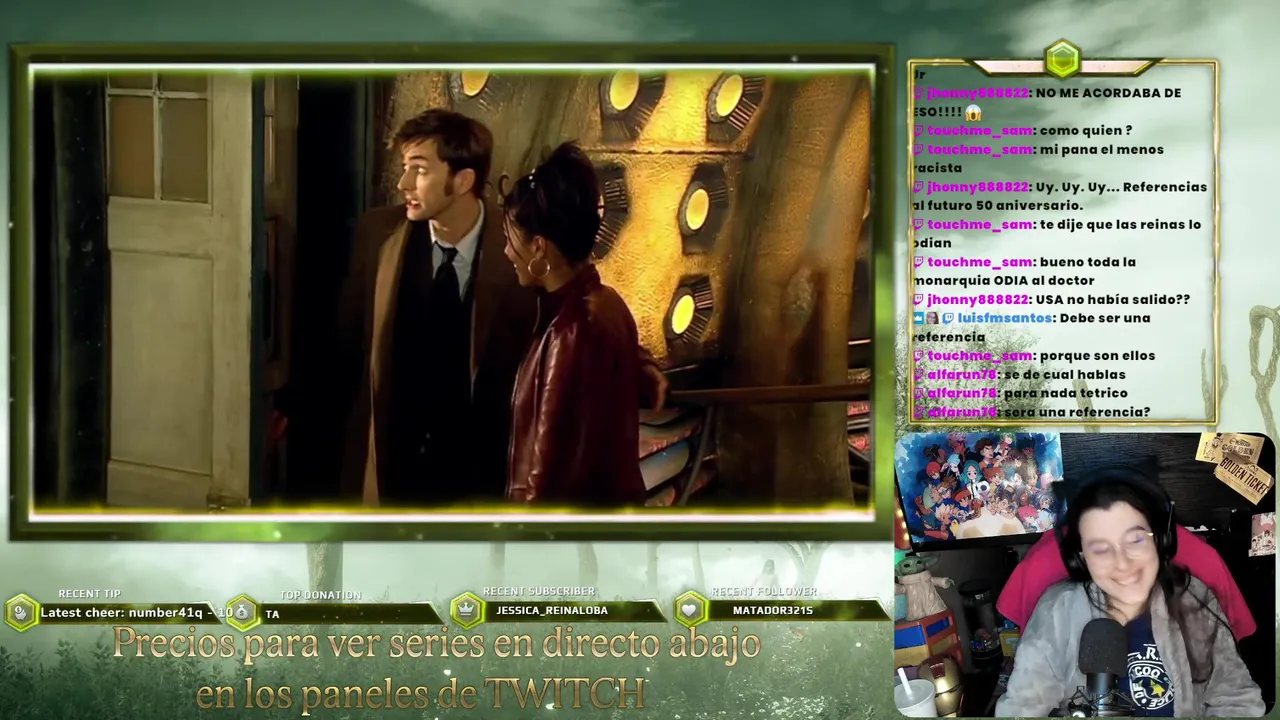Viewport: 1280px width, 720px height.
Task: Click the Recent Tip coins hexagon icon
Action: coord(21,612)
